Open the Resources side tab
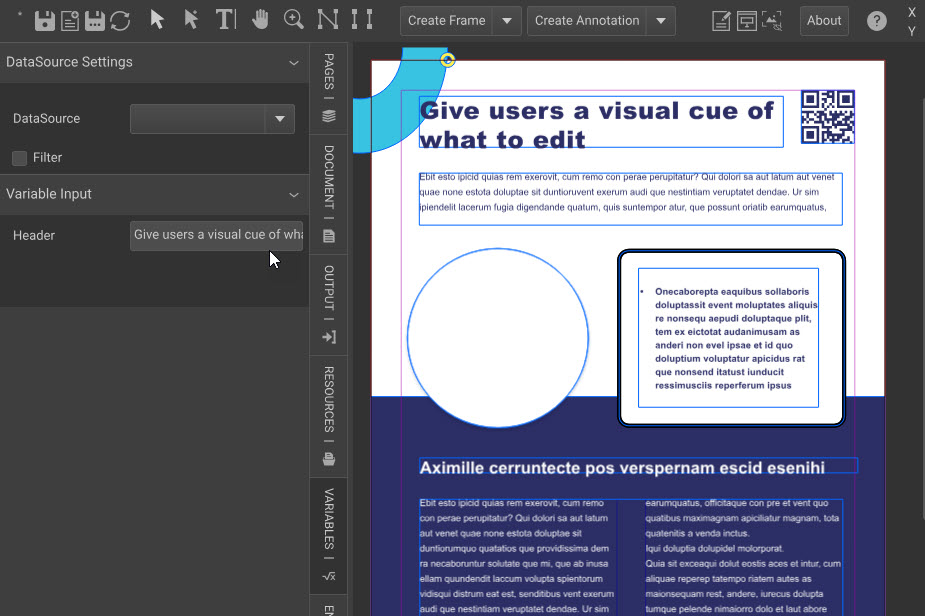Image resolution: width=925 pixels, height=616 pixels. pyautogui.click(x=328, y=415)
